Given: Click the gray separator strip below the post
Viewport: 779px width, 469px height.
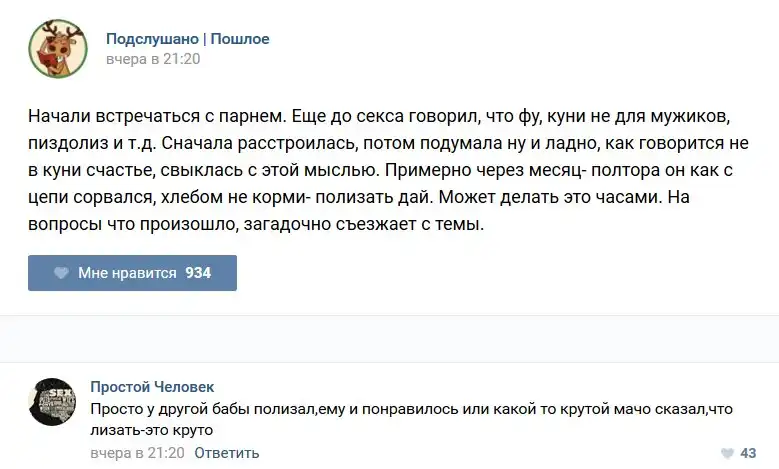Looking at the screenshot, I should pyautogui.click(x=389, y=340).
